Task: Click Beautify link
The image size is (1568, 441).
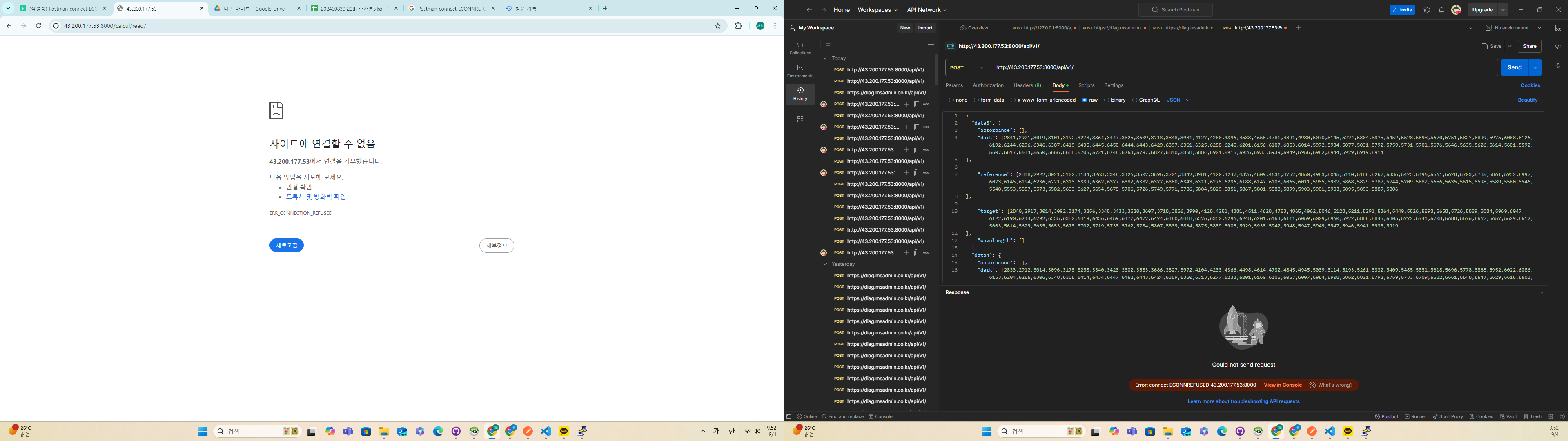Action: coord(1527,100)
